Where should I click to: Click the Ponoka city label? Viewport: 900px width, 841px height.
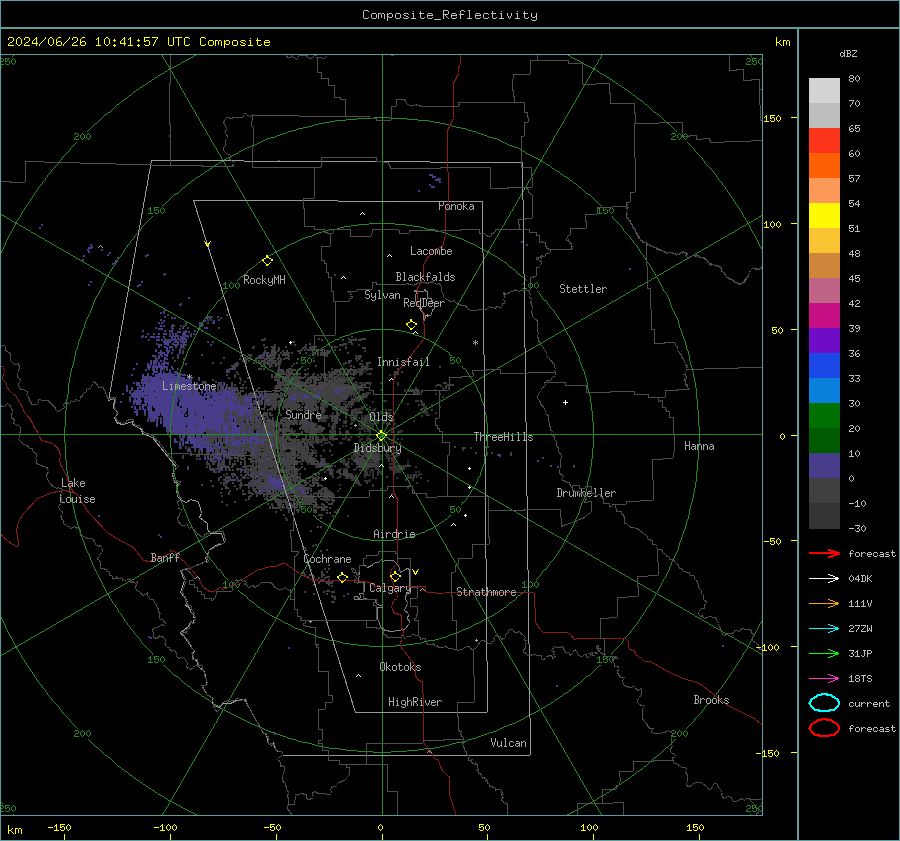point(456,206)
